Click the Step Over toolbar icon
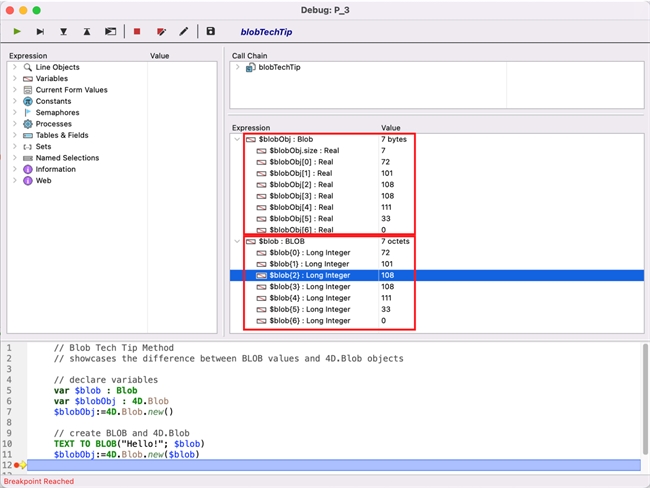Viewport: 650px width, 489px height. [x=40, y=32]
